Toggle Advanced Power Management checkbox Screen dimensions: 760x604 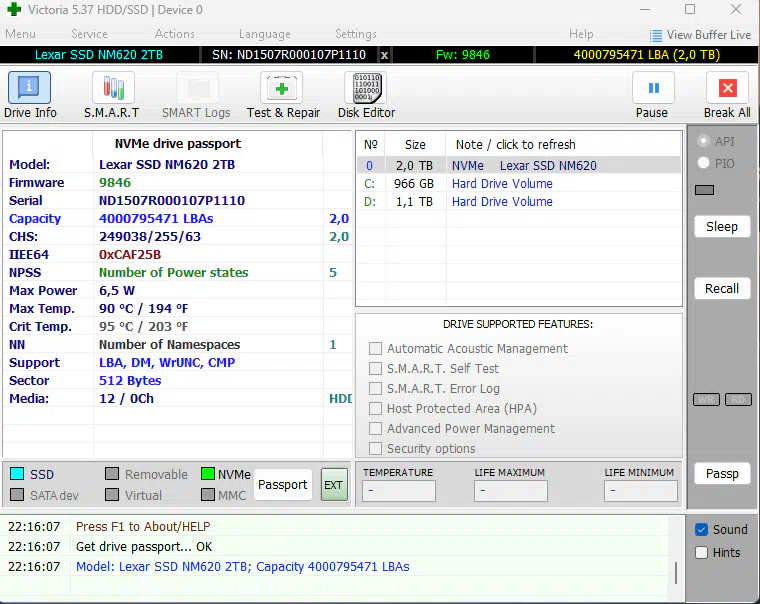click(x=375, y=429)
